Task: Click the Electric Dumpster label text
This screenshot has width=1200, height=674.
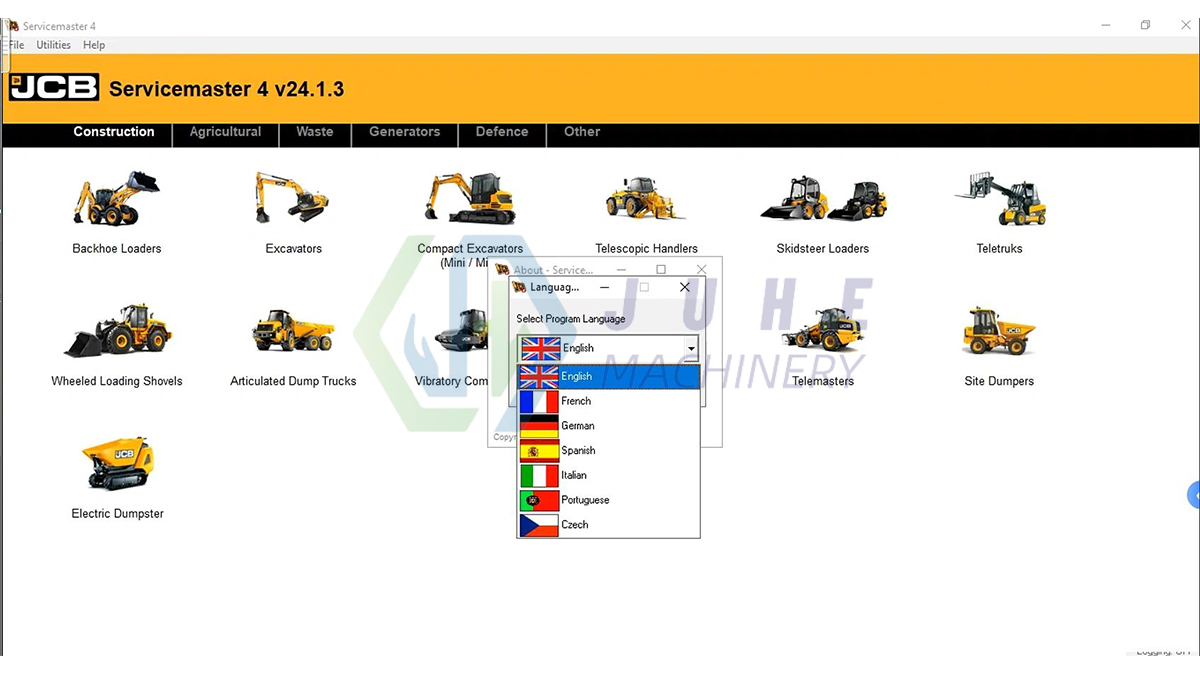Action: coord(117,514)
